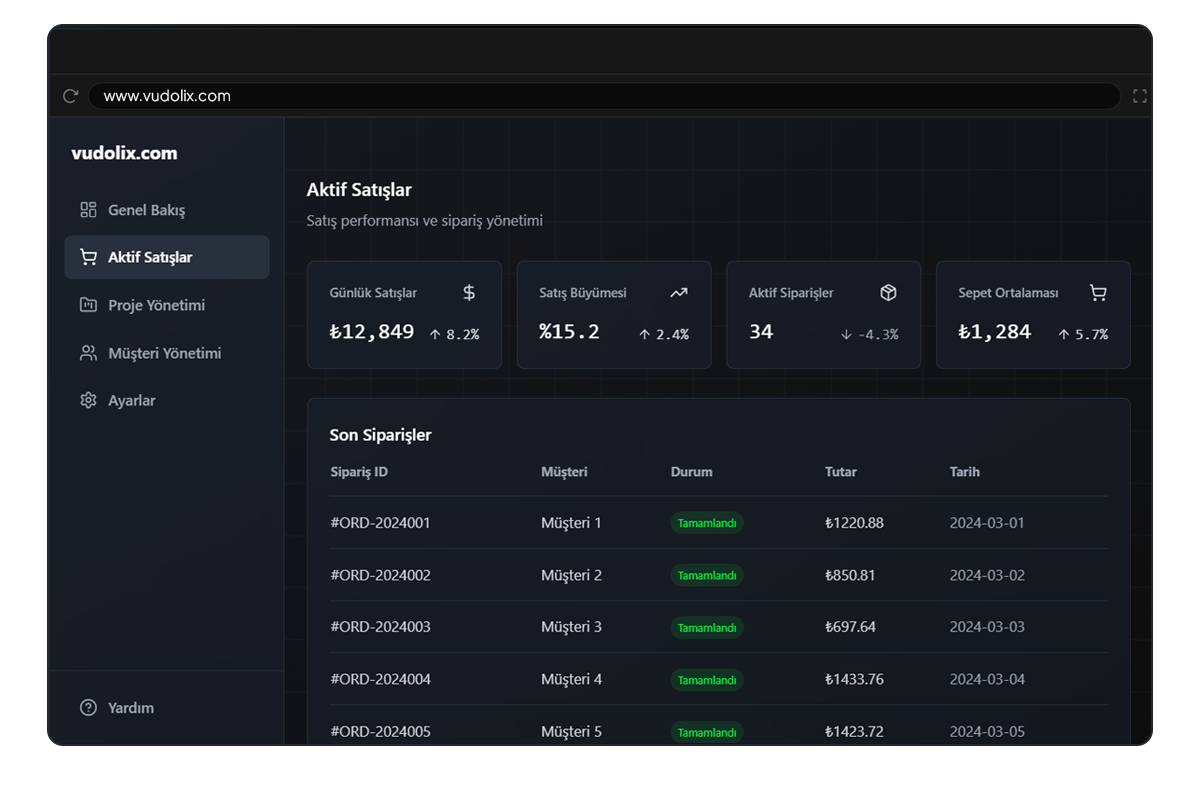Click the trending arrow icon in Satış Büyümesi
The height and width of the screenshot is (800, 1200).
coord(679,293)
